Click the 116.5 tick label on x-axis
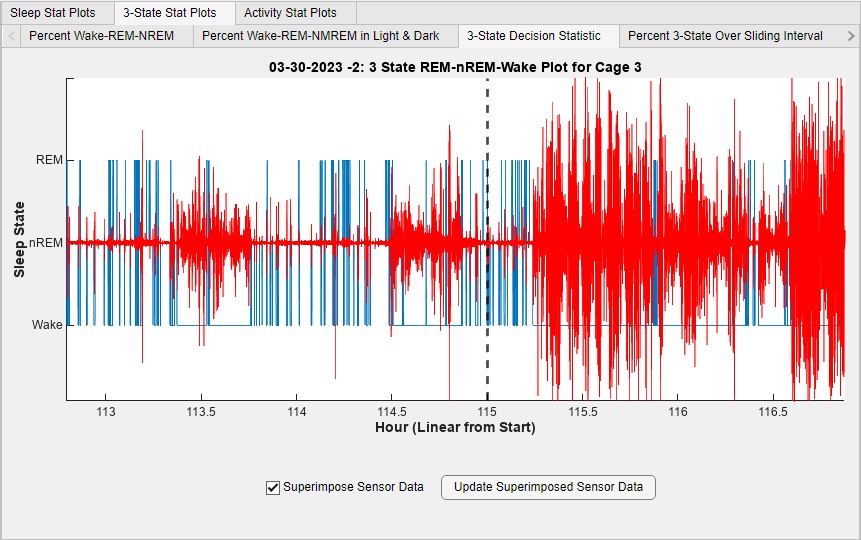 click(773, 412)
